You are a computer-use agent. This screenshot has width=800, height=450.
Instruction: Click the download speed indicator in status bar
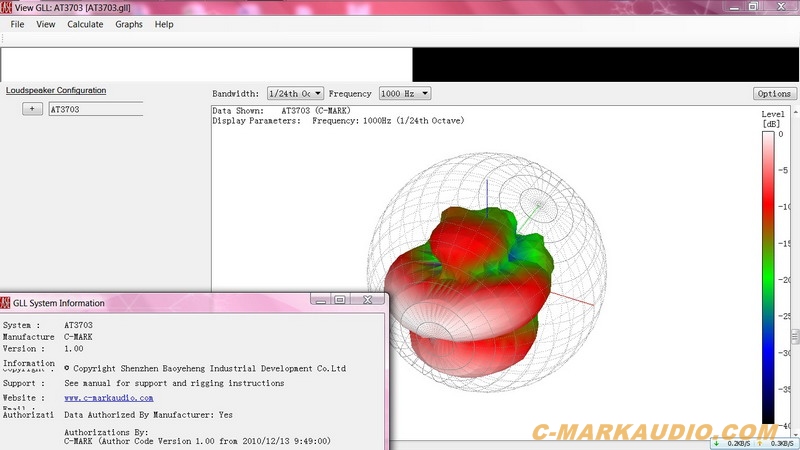pos(733,442)
